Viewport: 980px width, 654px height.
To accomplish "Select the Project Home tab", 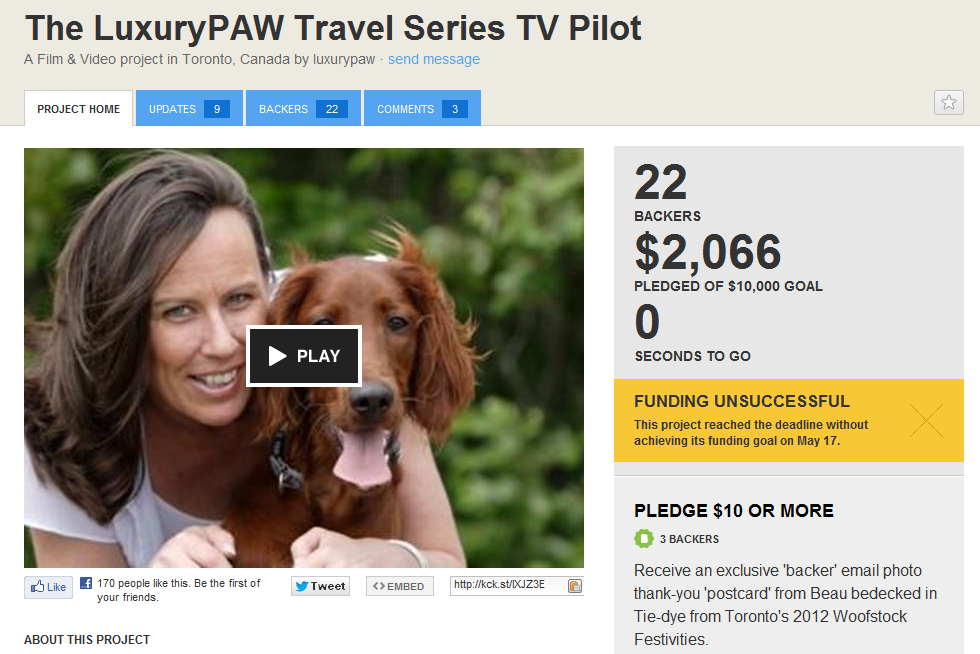I will click(78, 109).
